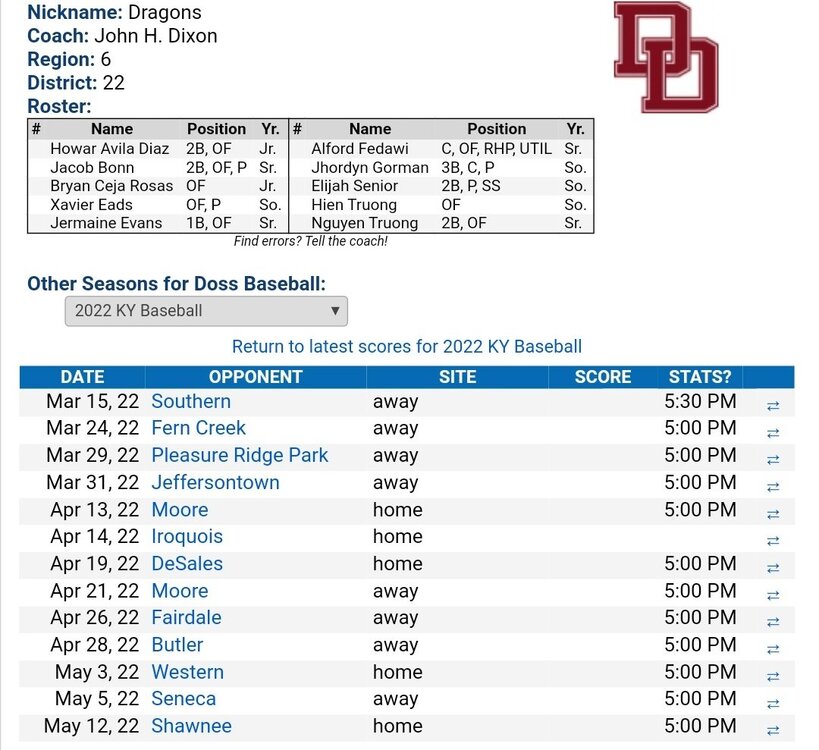Viewport: 819px width, 750px height.
Task: Click the swap arrows icon in Fairdale row
Action: 773,622
